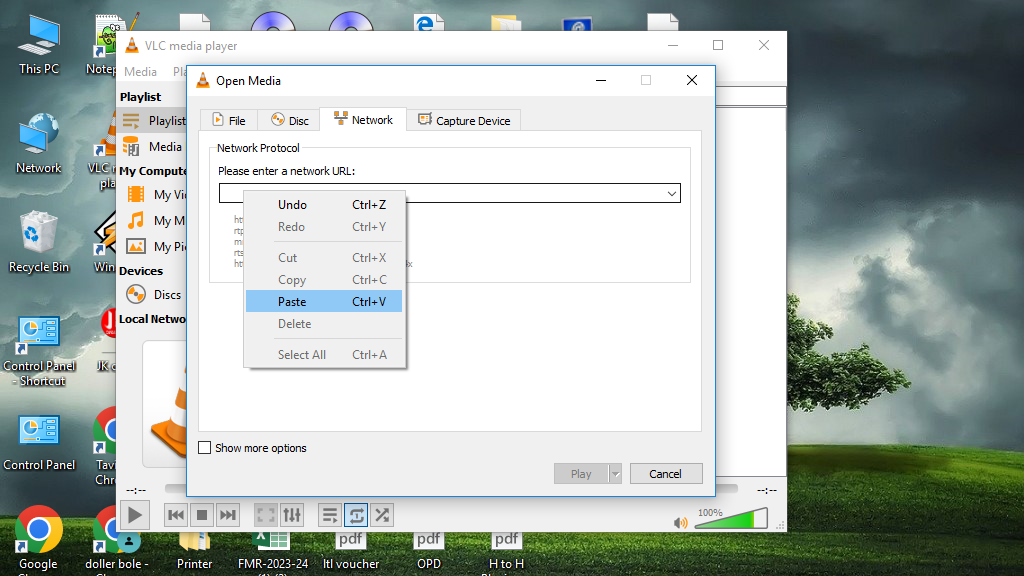Click the elapsed time label in VLC

point(136,490)
